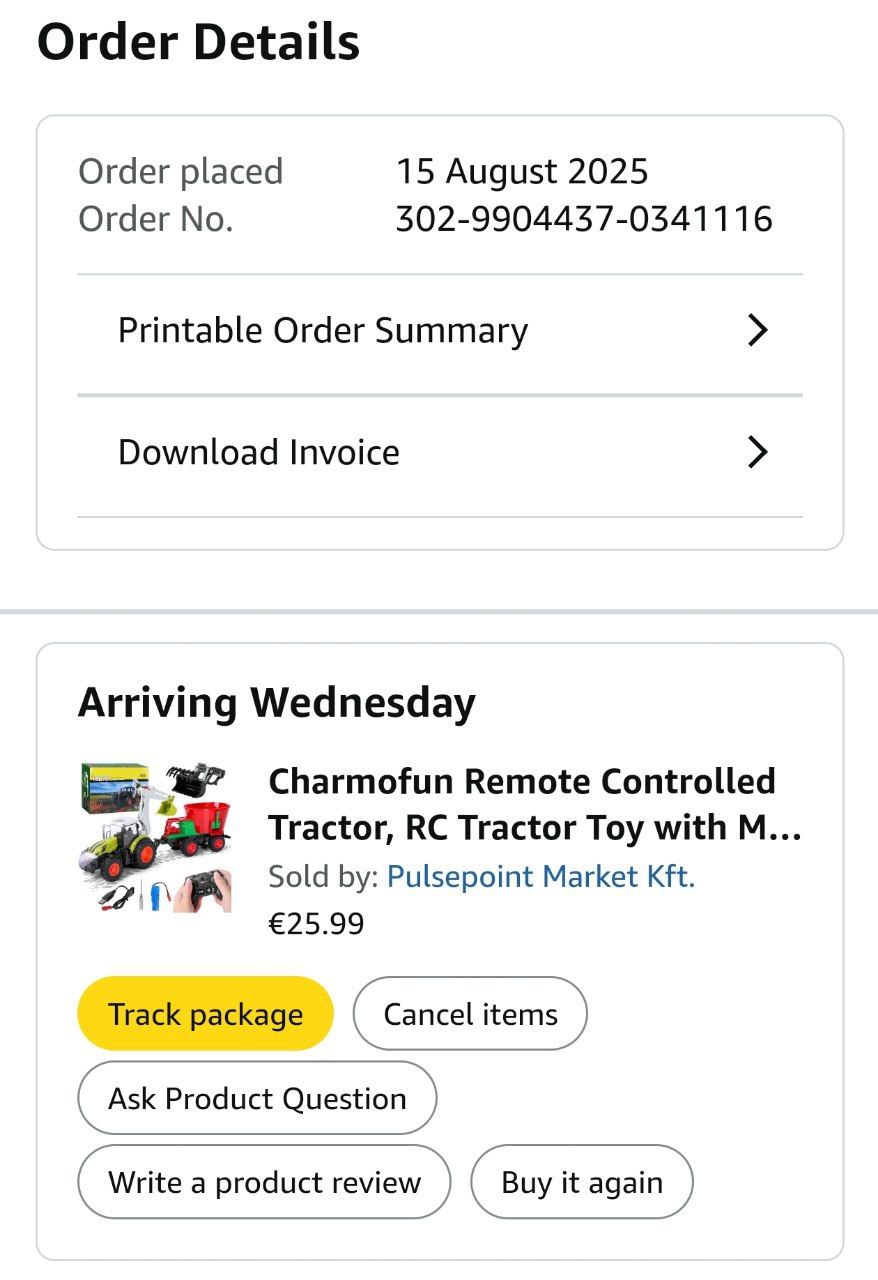Click the Cancel items button

[x=470, y=1014]
